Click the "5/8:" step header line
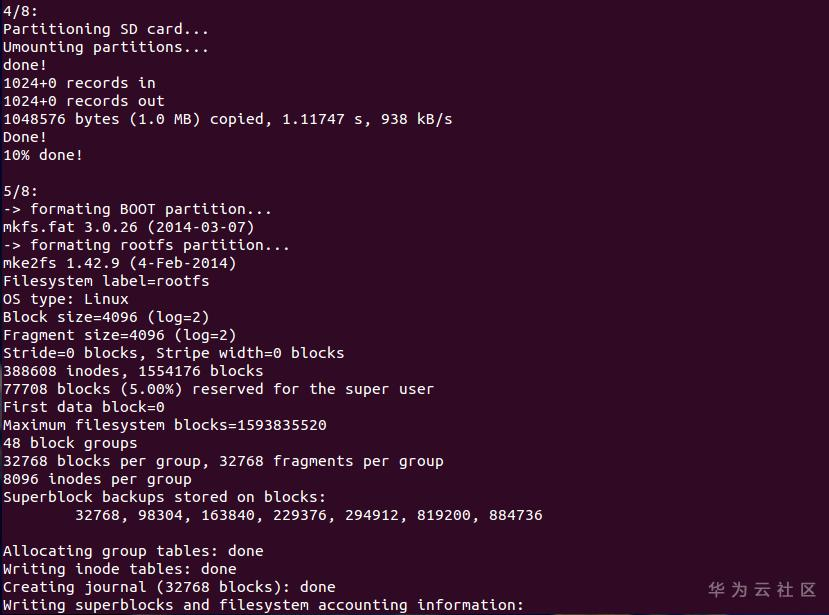This screenshot has height=615, width=829. pyautogui.click(x=21, y=191)
